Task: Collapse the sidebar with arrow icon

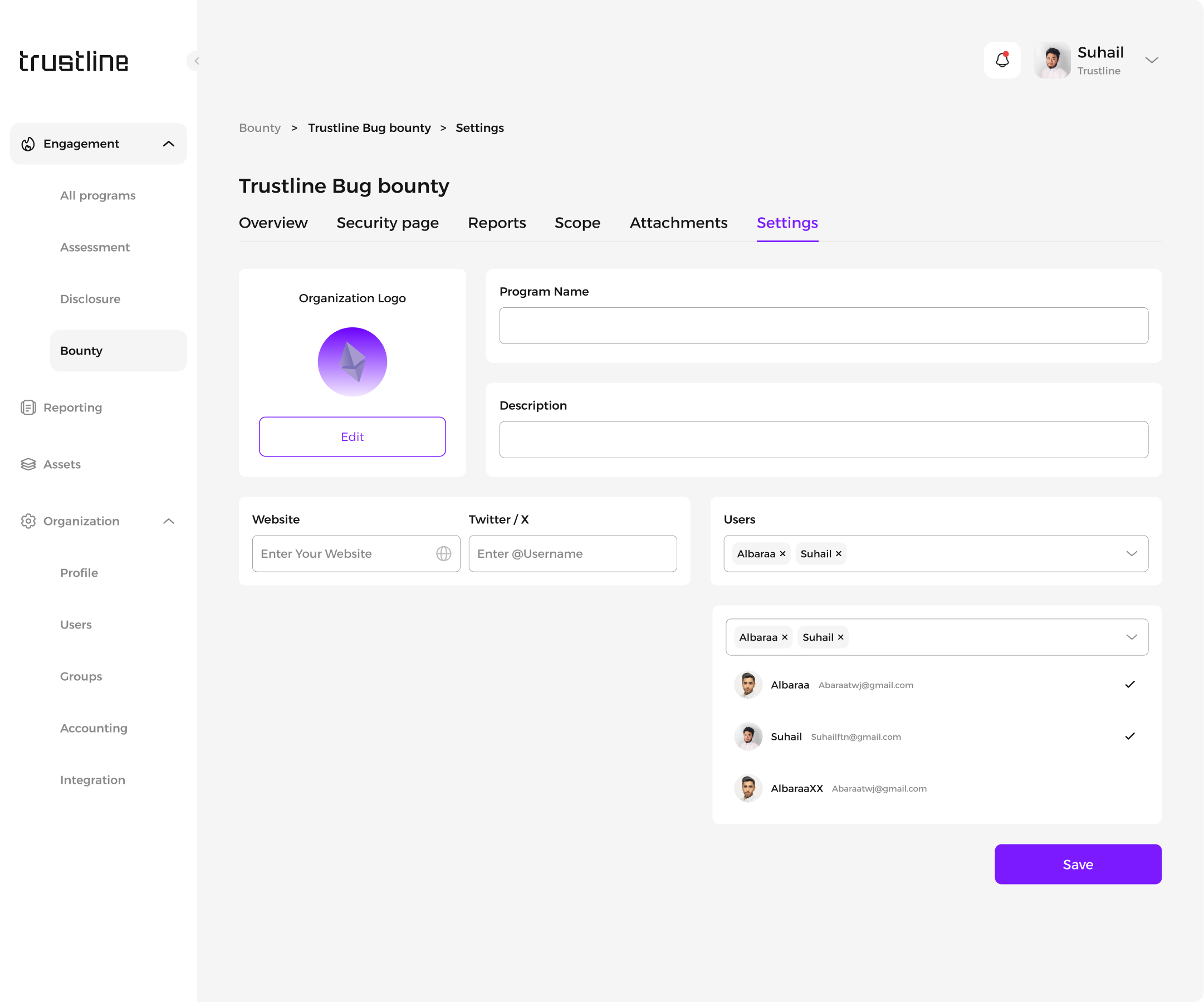Action: pos(196,61)
